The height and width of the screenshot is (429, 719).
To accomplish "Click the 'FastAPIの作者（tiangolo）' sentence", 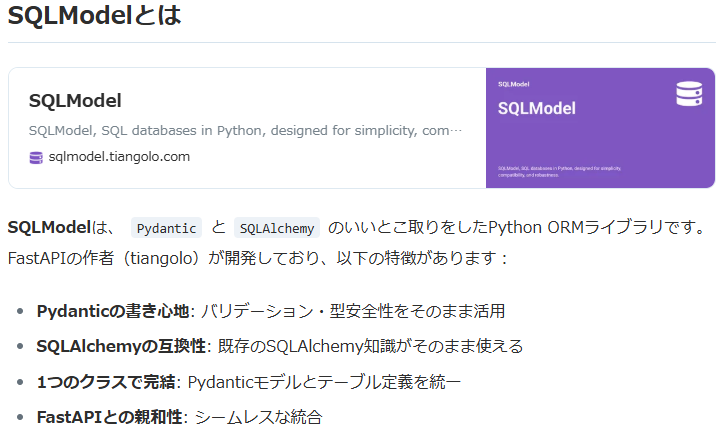I will click(x=258, y=258).
